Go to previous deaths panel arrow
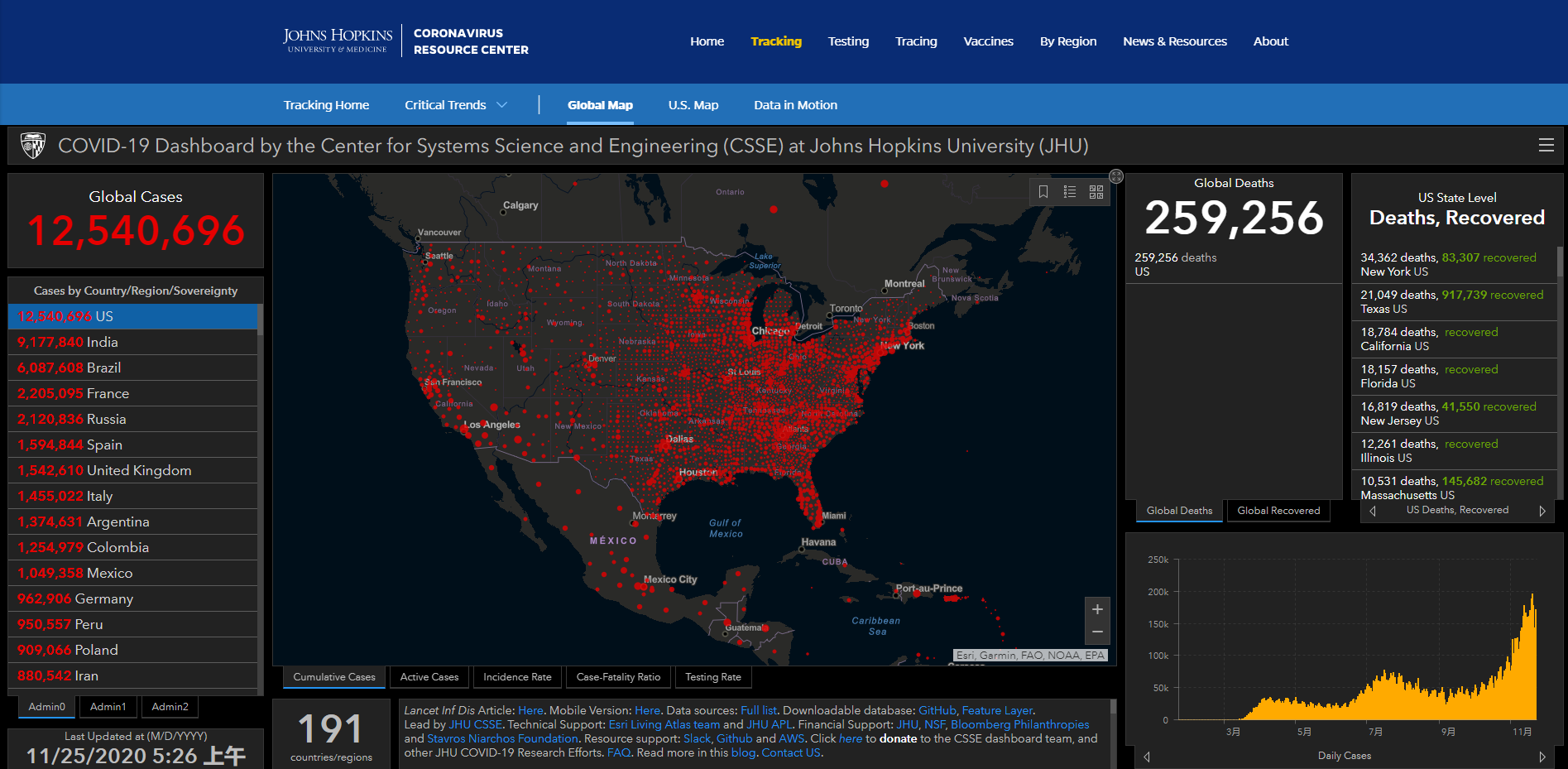 point(1373,511)
